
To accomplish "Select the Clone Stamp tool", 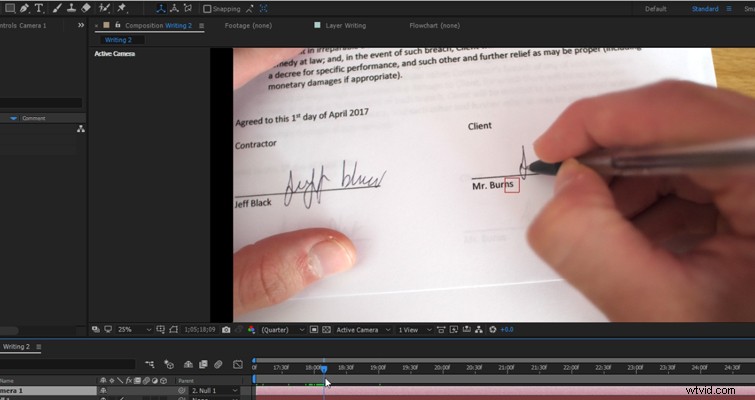I will 71,8.
